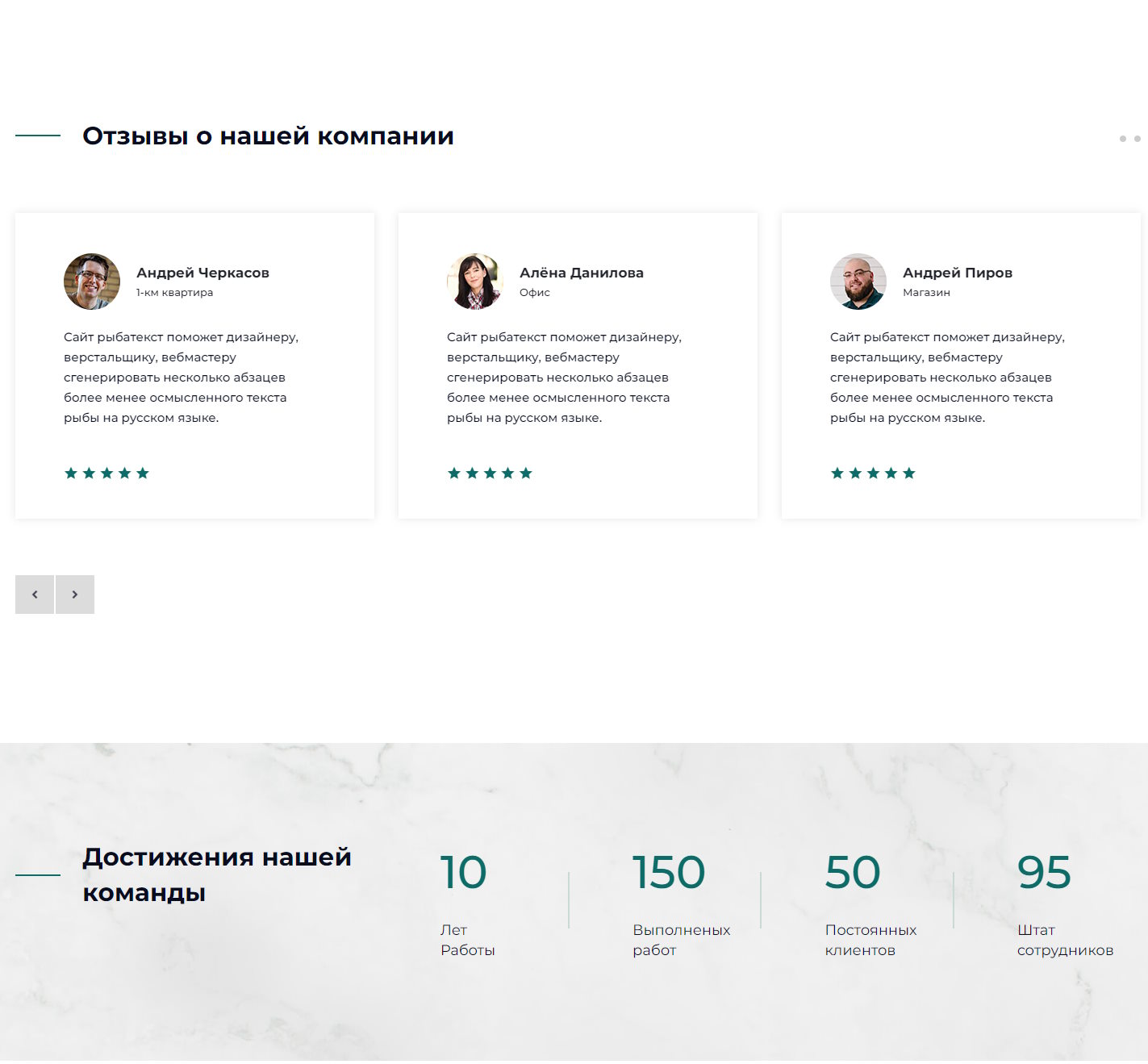Open Алёна Данилова's avatar photo
This screenshot has width=1148, height=1064.
pyautogui.click(x=475, y=282)
